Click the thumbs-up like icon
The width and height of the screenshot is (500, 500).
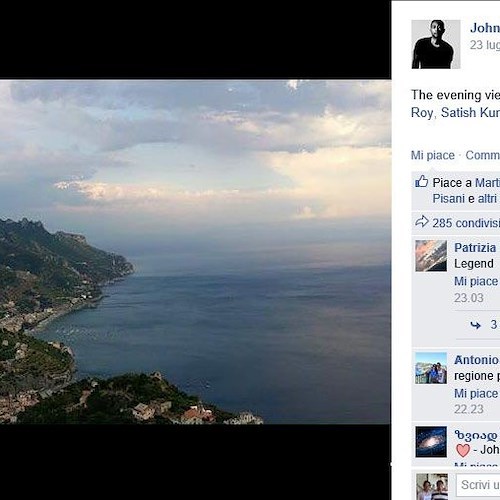click(x=422, y=181)
